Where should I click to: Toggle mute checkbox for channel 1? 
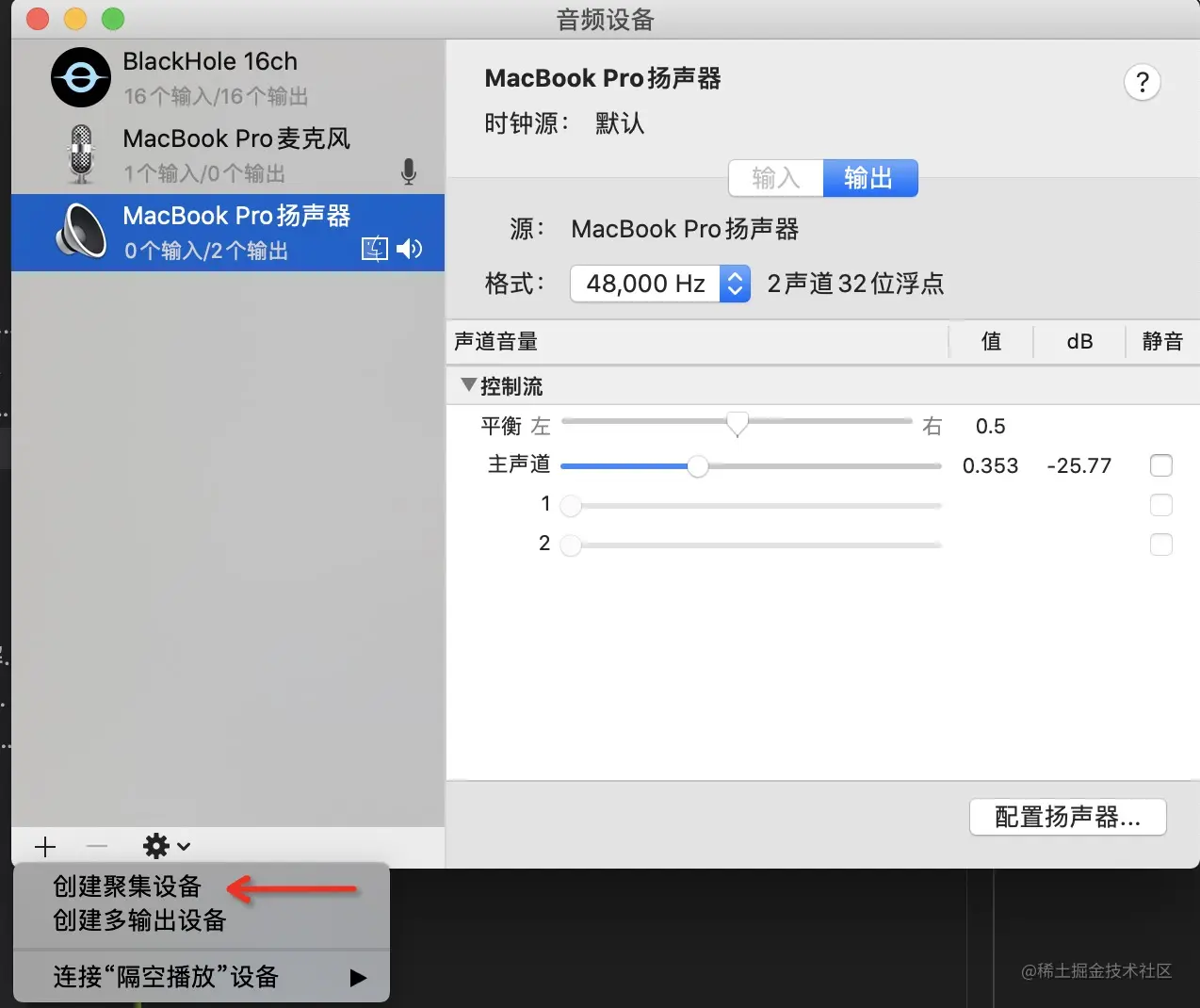(1161, 505)
